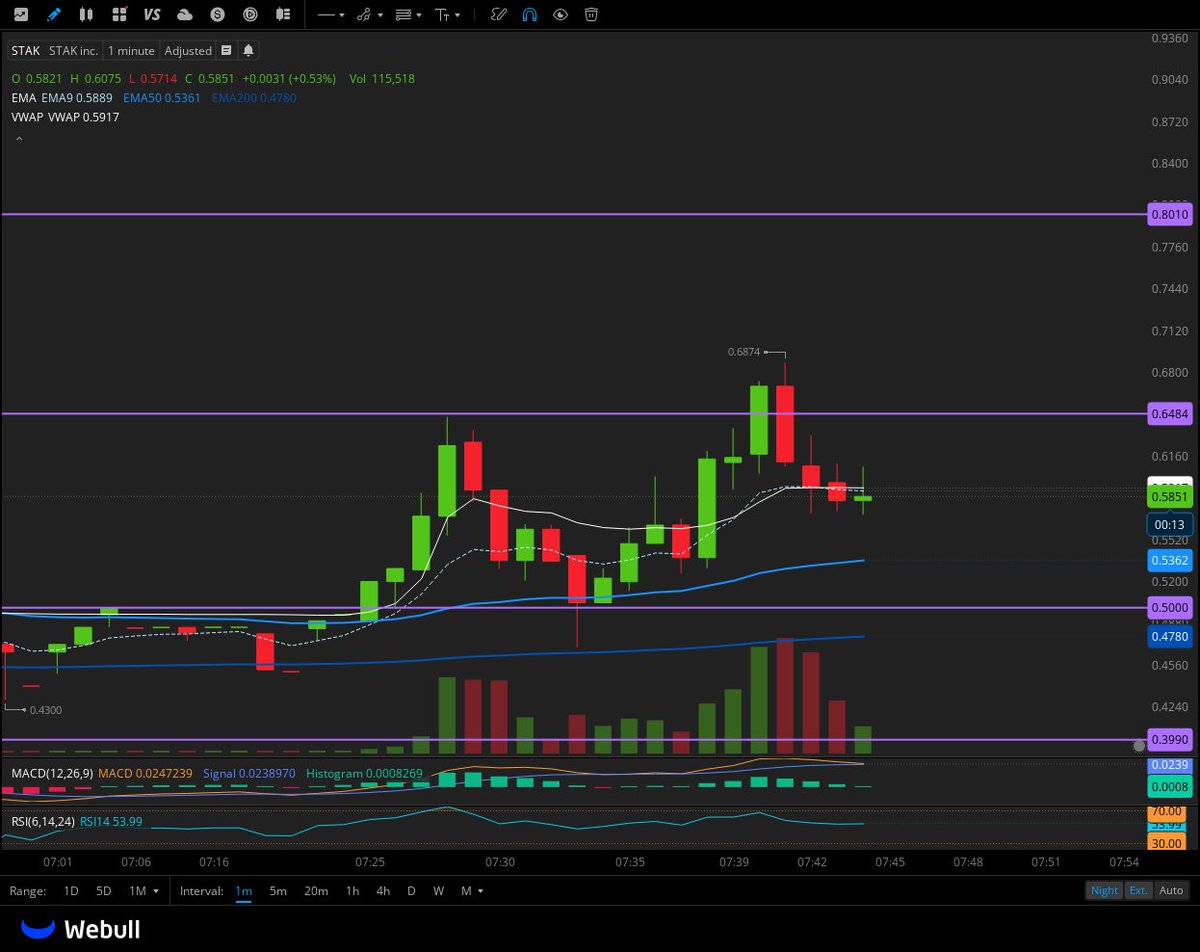Click the trash icon to delete drawings

click(591, 14)
